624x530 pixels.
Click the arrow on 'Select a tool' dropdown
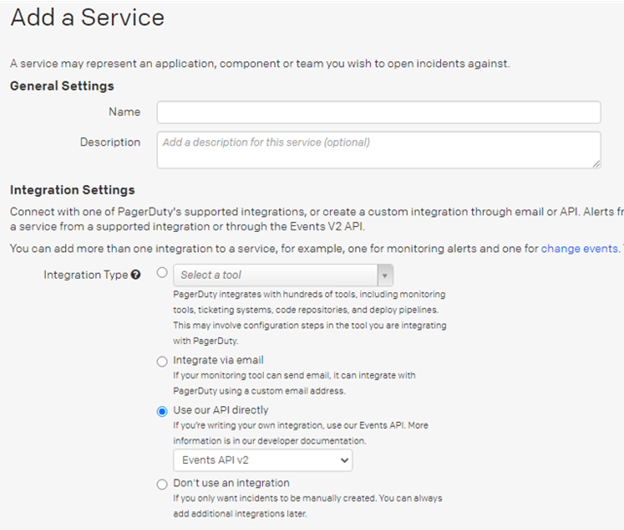point(385,275)
